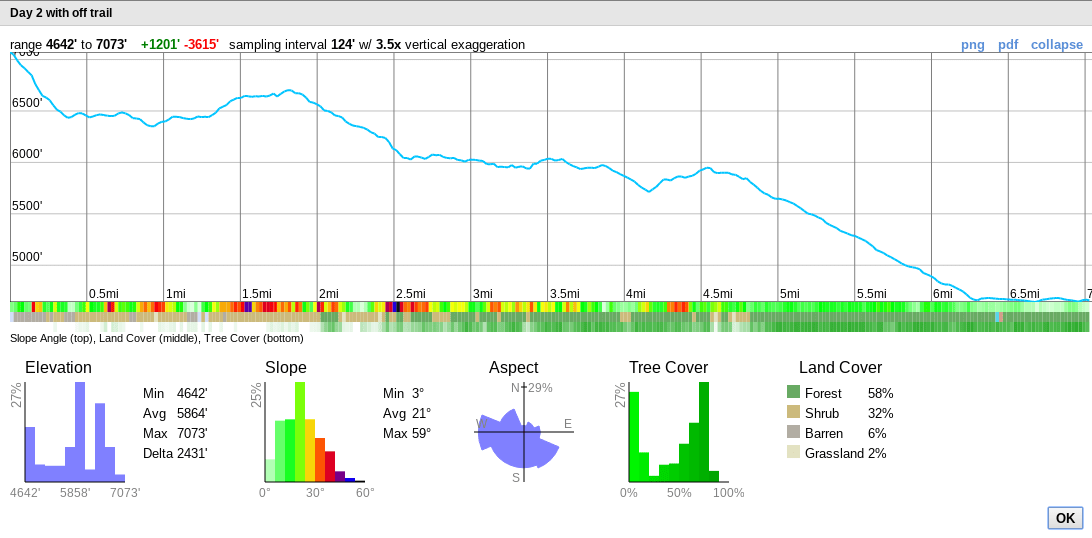
Task: Click the Shrub tan legend swatch
Action: click(x=793, y=412)
